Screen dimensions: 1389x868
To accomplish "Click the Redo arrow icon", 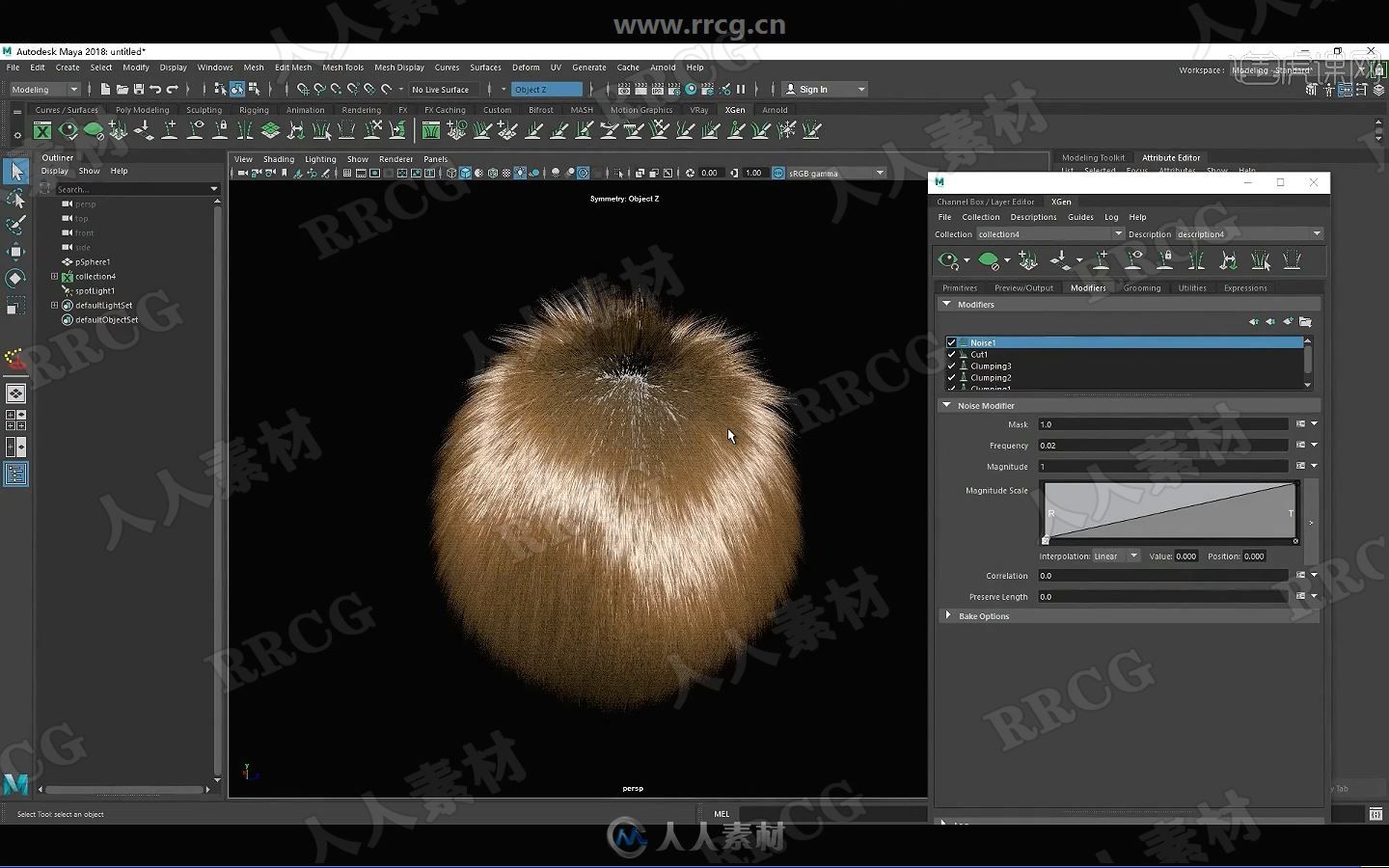I will click(173, 89).
